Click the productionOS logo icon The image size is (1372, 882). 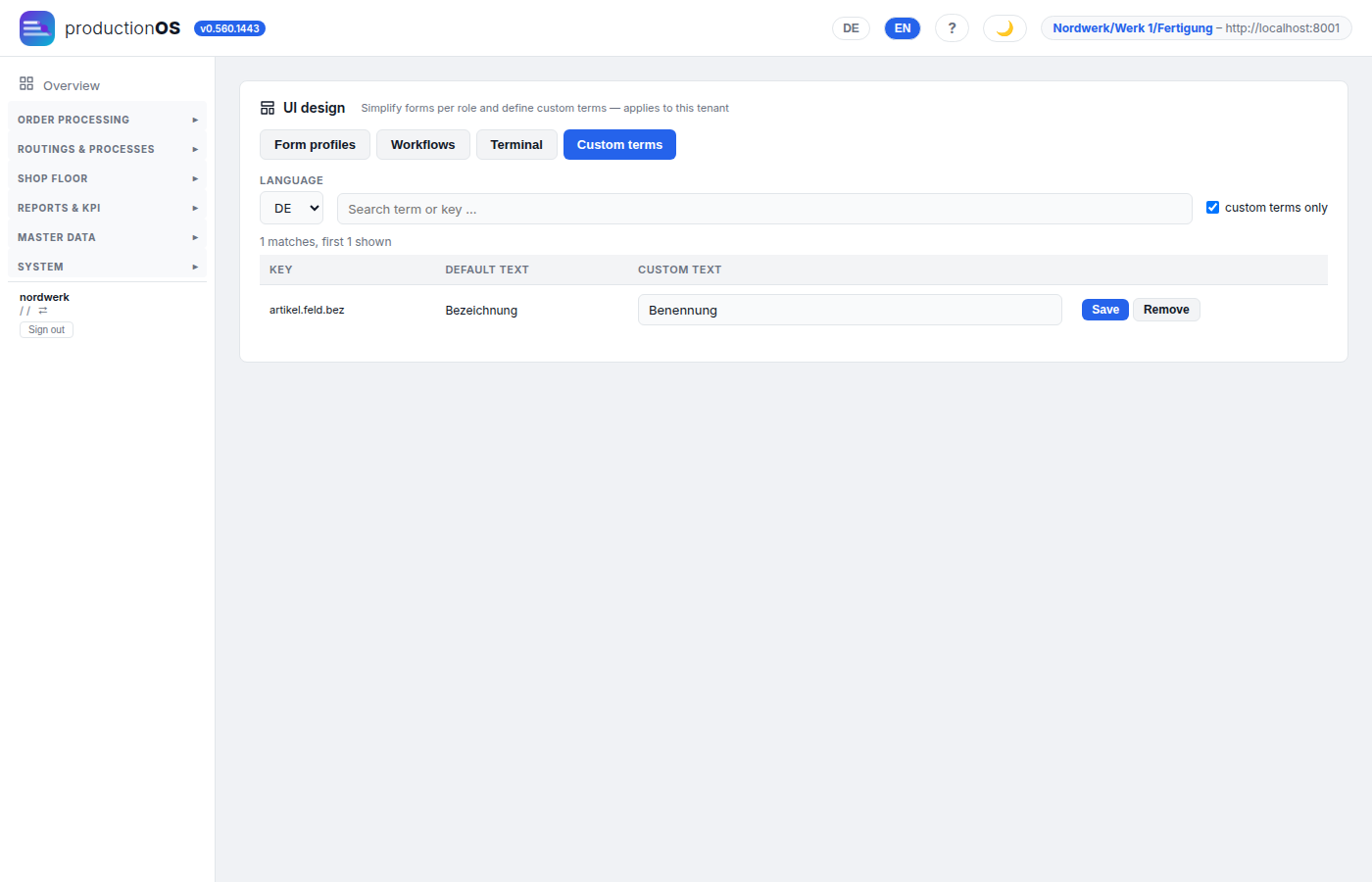pos(37,28)
